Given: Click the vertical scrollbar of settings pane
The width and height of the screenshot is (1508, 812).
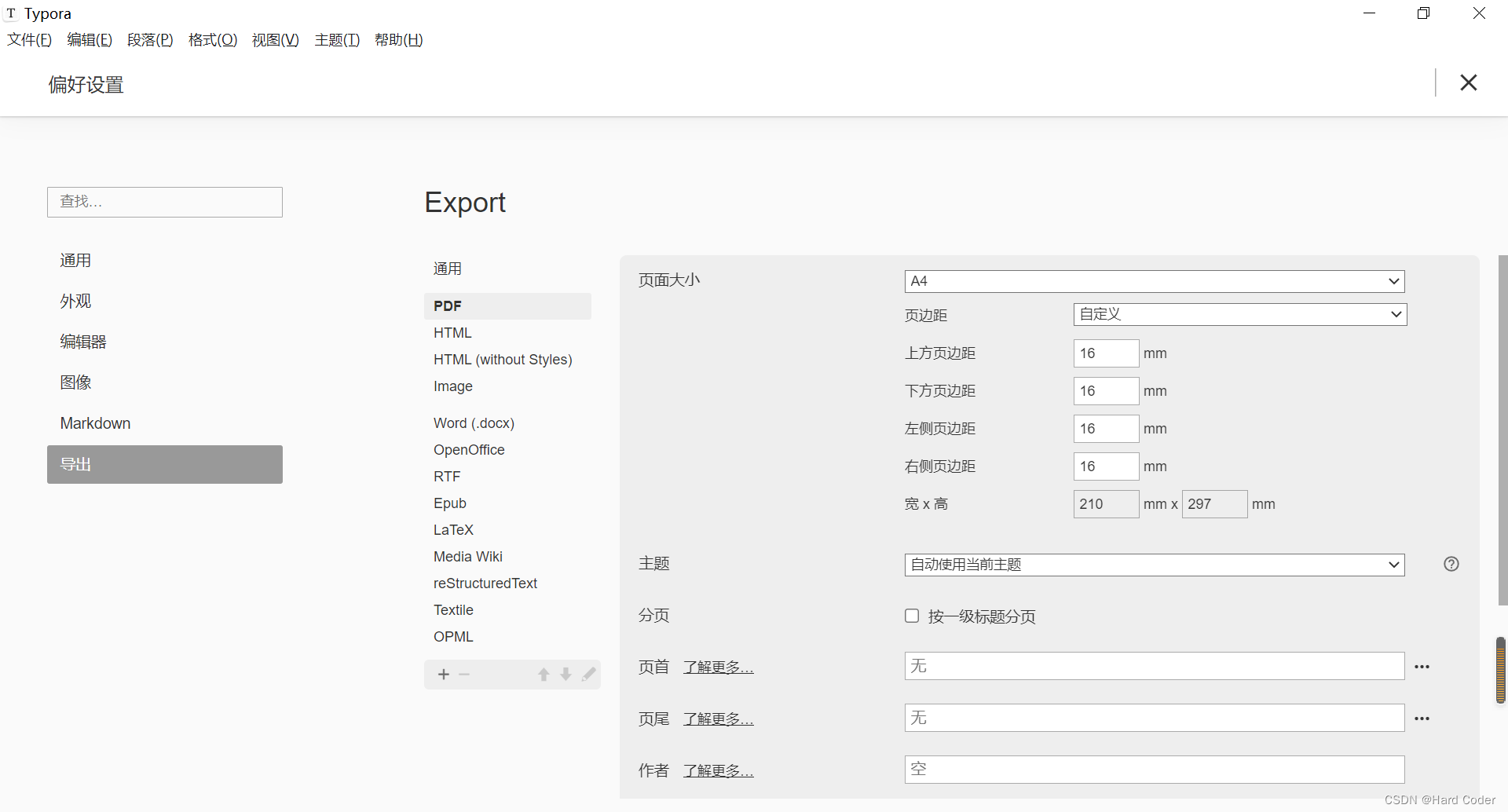Looking at the screenshot, I should pyautogui.click(x=1503, y=430).
